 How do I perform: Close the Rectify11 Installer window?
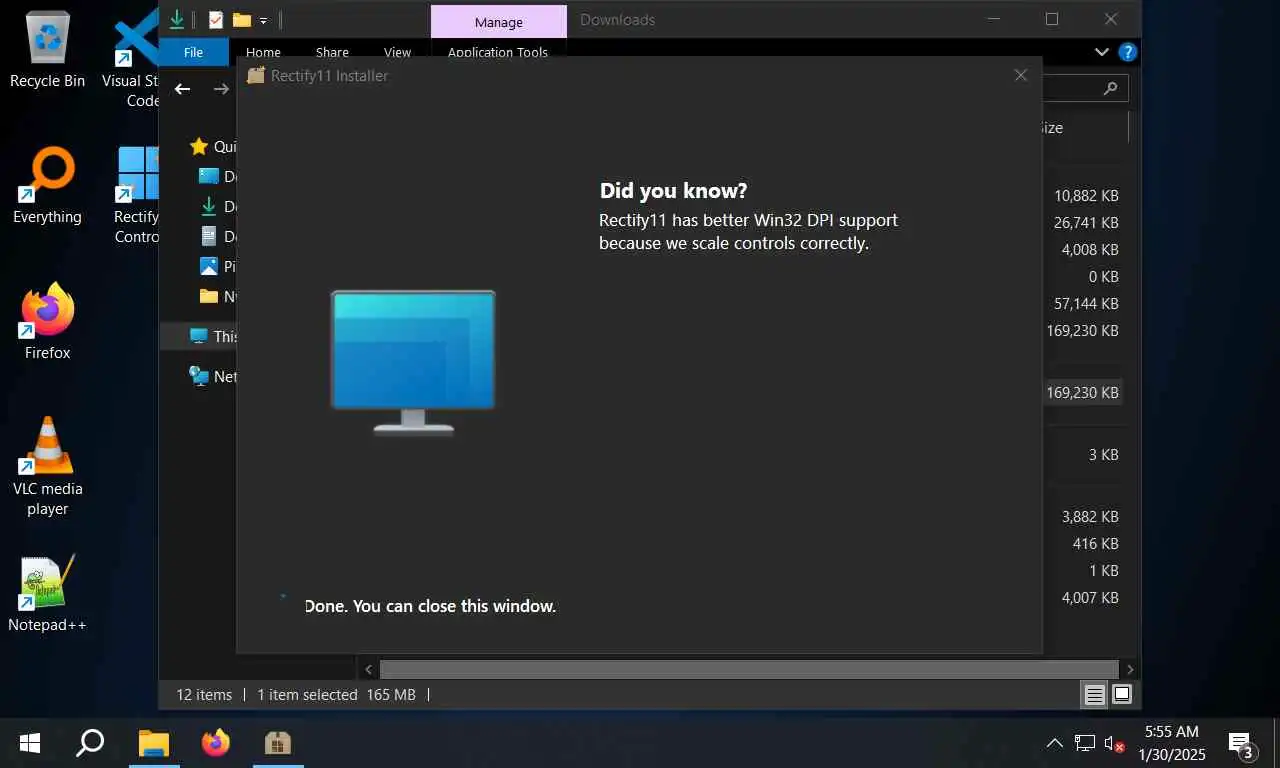(1020, 75)
